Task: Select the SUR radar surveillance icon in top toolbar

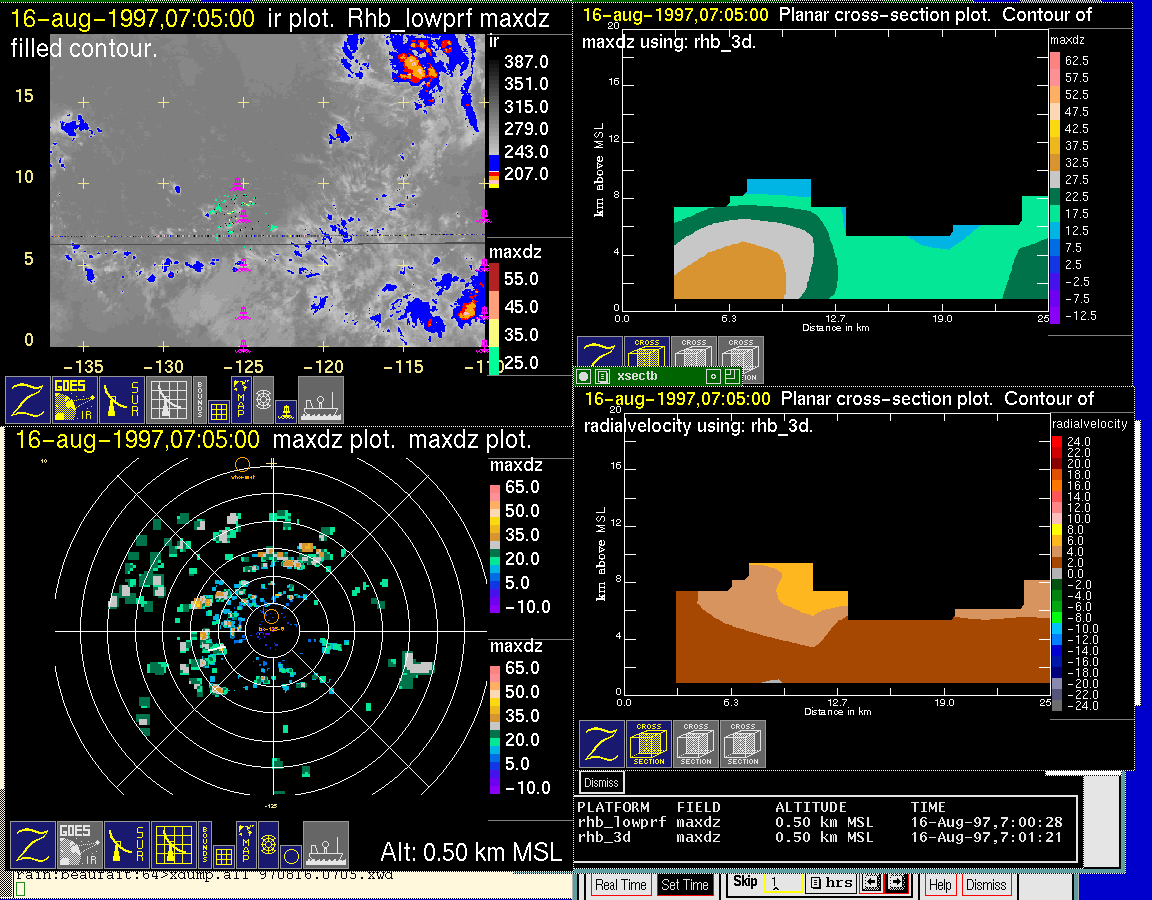Action: (124, 399)
